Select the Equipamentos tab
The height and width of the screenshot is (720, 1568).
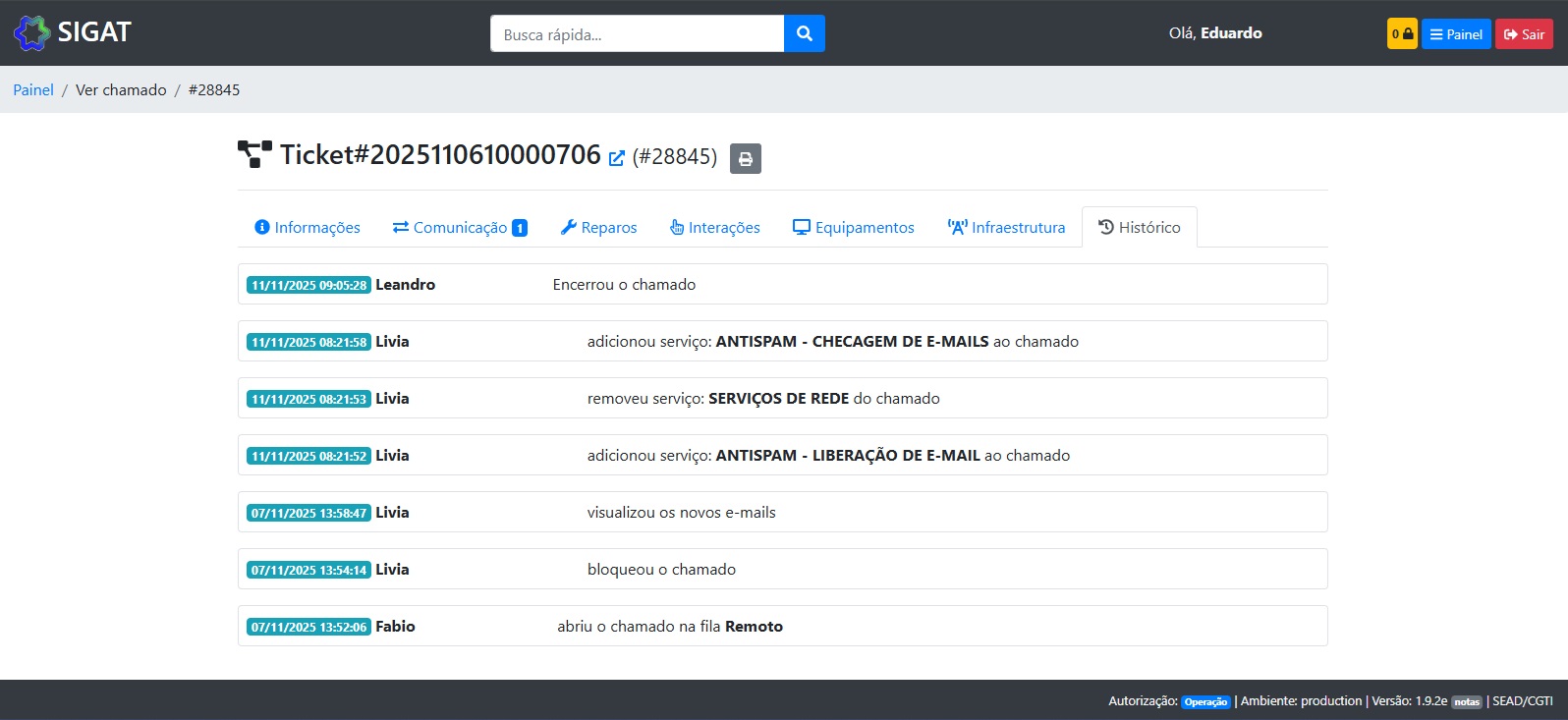pos(853,228)
